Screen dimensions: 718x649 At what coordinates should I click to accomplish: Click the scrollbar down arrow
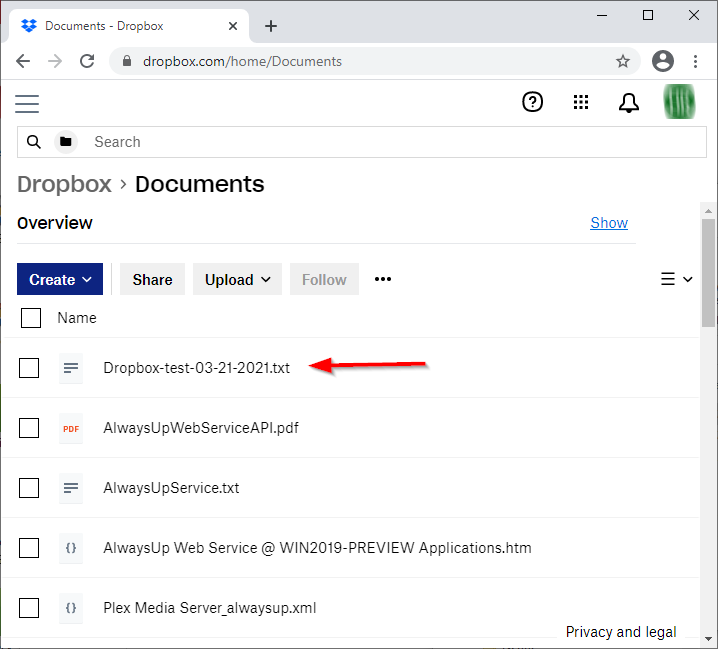708,638
